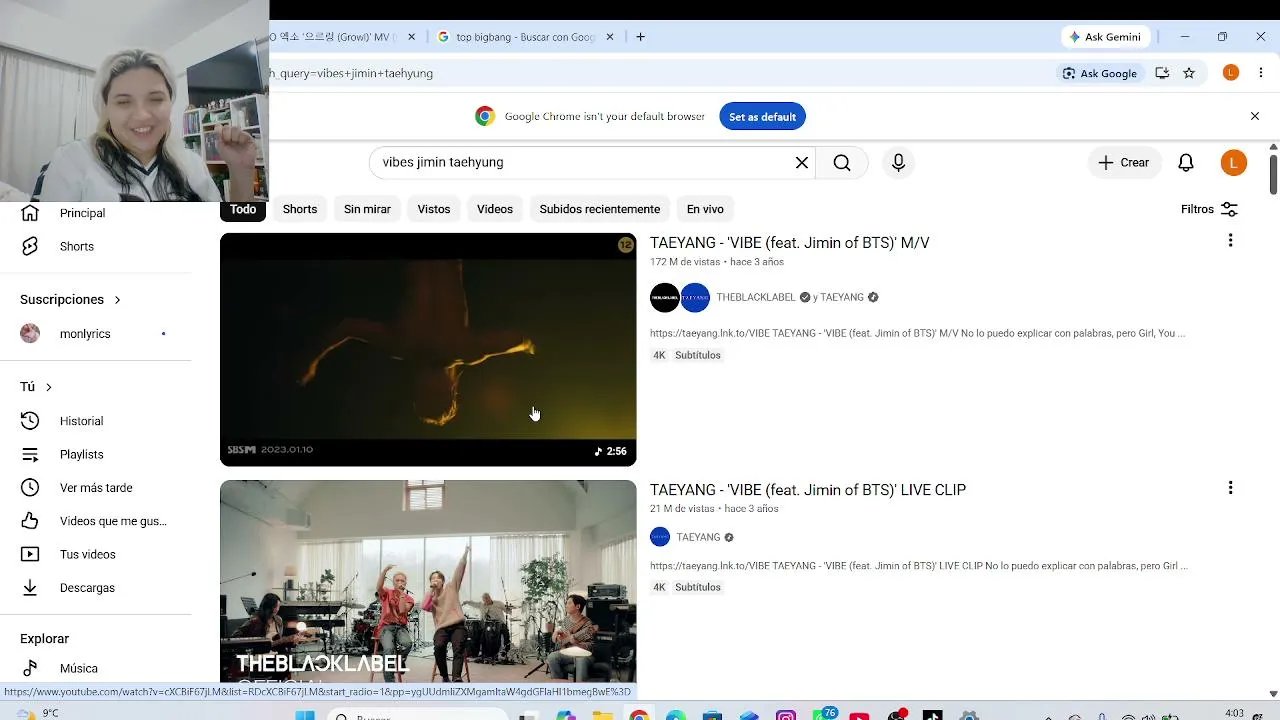The image size is (1280, 720).
Task: Click Subtítulos badge on LIVE CLIP result
Action: pos(698,587)
